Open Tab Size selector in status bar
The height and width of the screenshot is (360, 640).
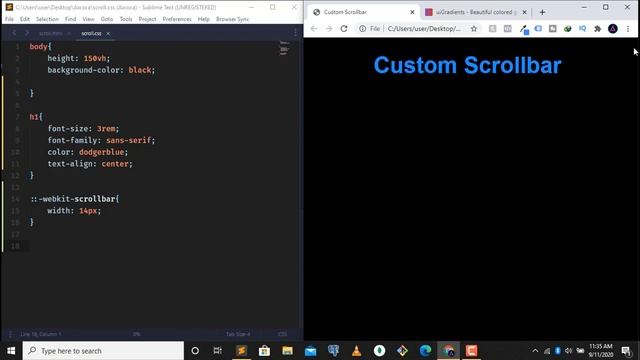238,334
